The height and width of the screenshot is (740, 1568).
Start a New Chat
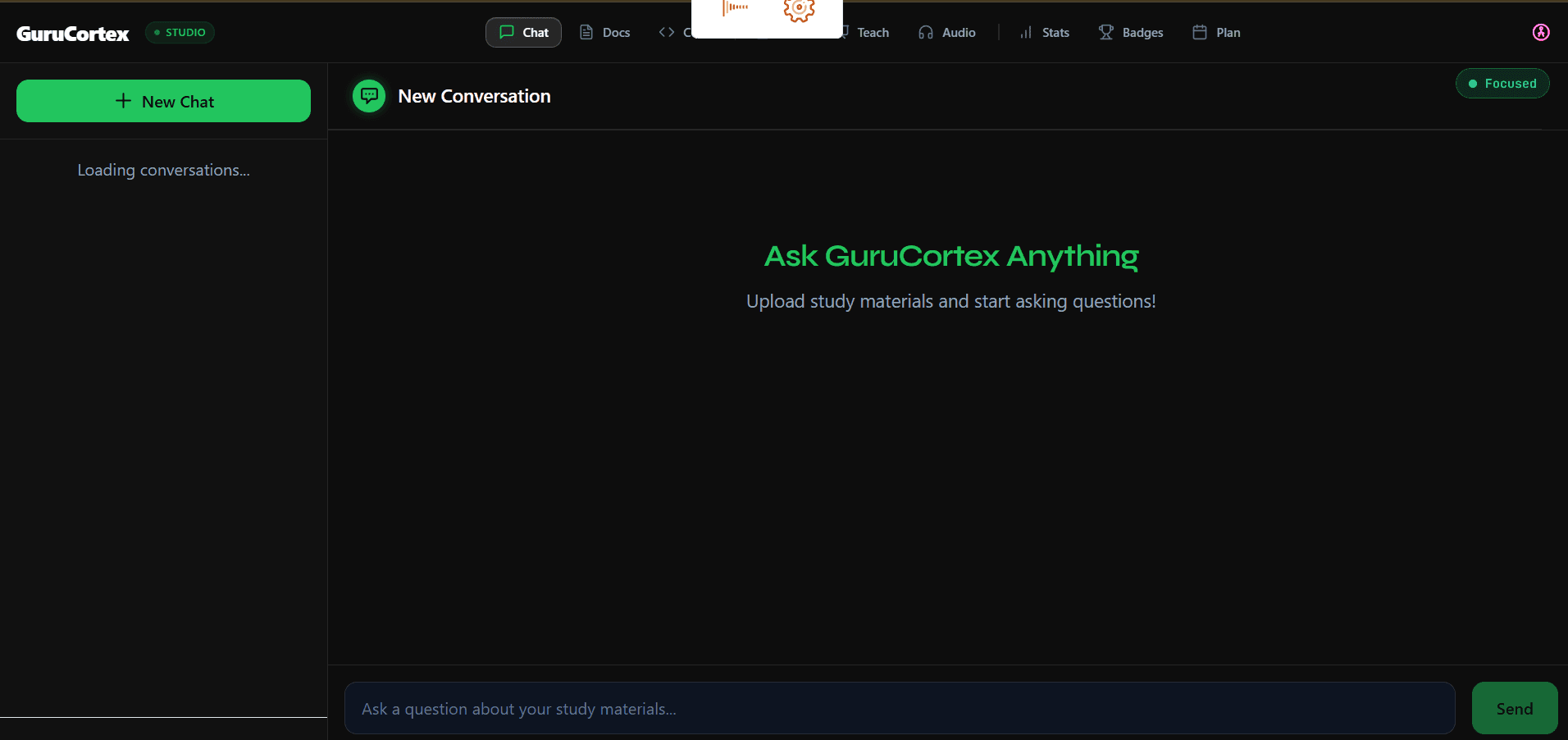click(x=163, y=101)
